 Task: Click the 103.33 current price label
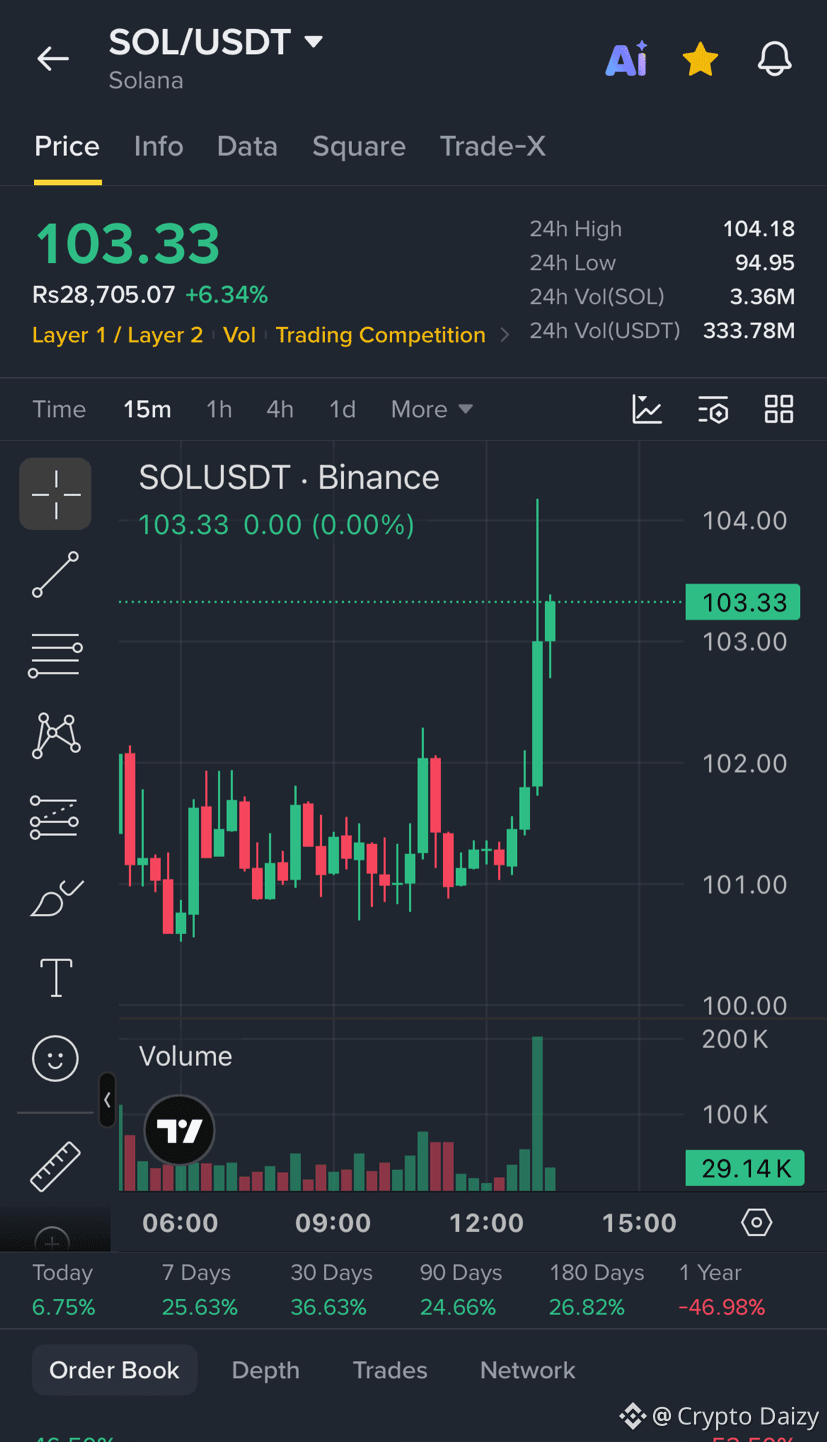coord(743,602)
